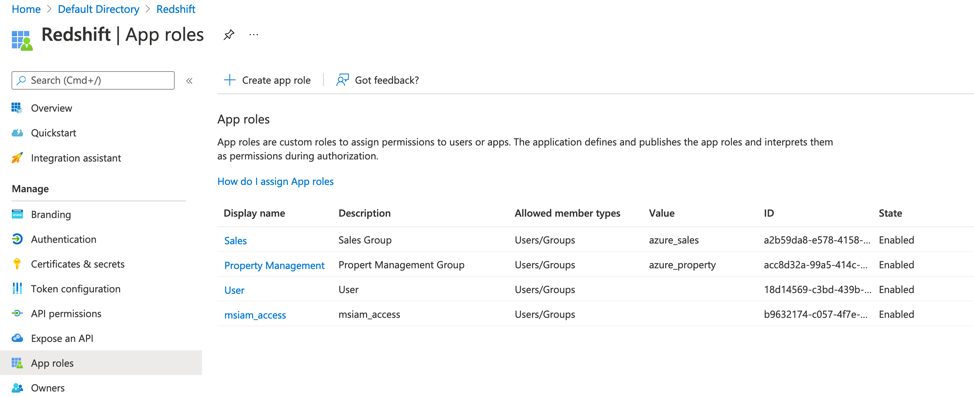Screen dimensions: 974x397
Task: Navigate to Default Directory in the breadcrumb
Action: pyautogui.click(x=98, y=9)
